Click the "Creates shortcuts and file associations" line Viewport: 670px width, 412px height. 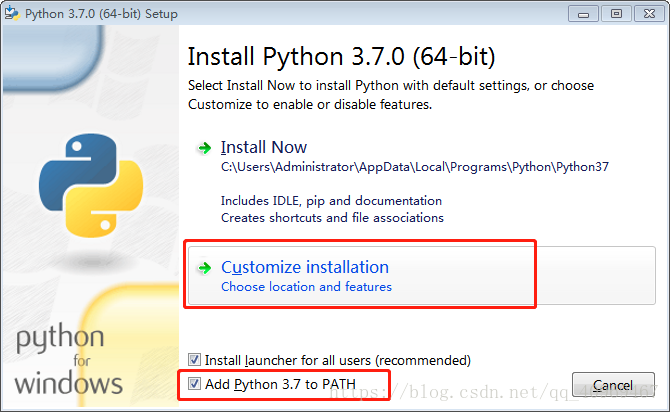tap(332, 217)
